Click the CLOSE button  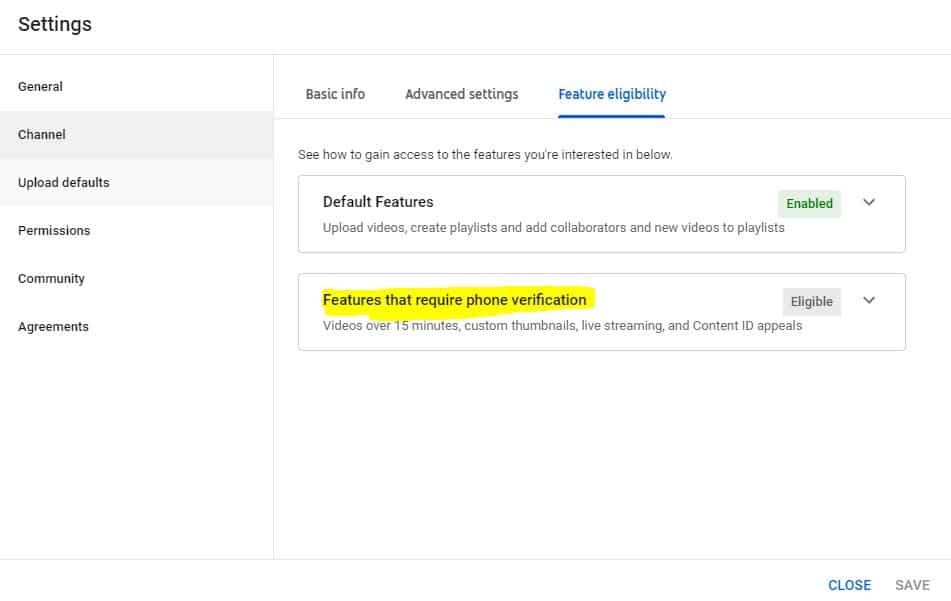pyautogui.click(x=849, y=585)
